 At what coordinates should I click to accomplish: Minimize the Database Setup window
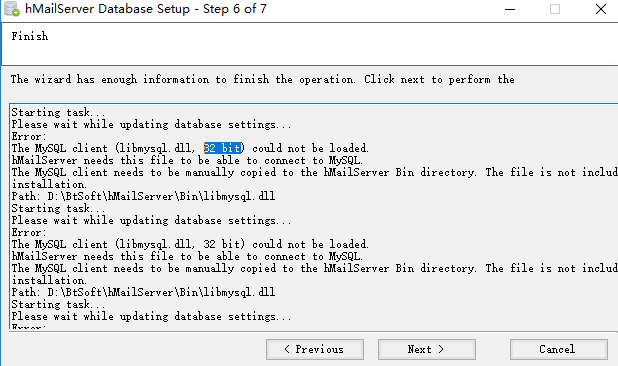[510, 9]
